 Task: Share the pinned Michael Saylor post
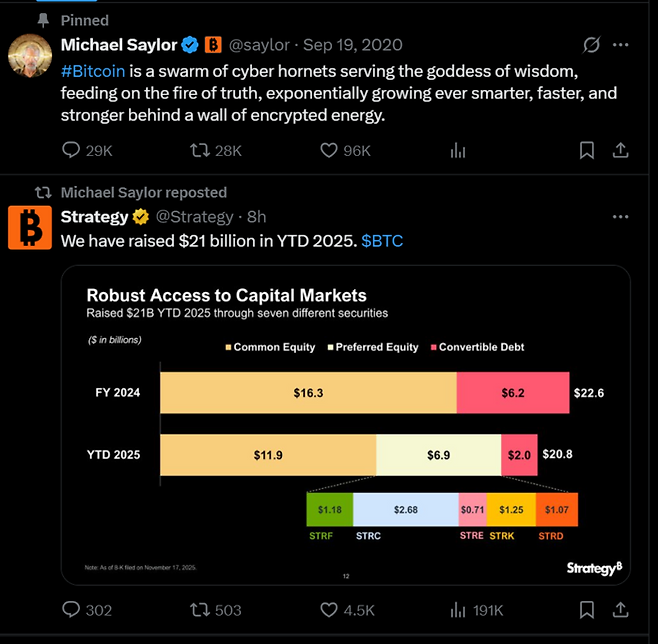(620, 150)
